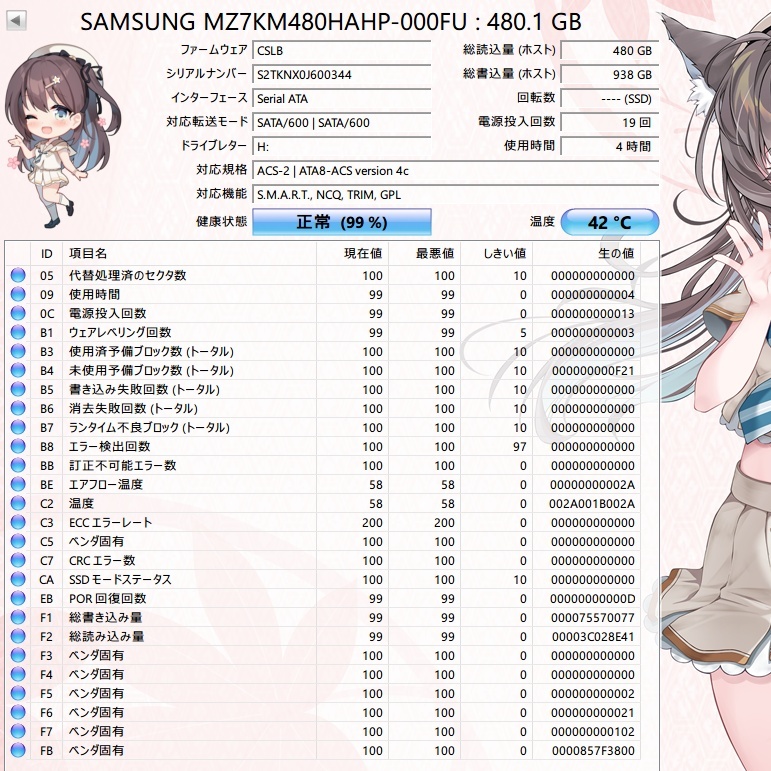Click status icon for row BE エアフロー温度
The image size is (771, 771).
pos(18,484)
